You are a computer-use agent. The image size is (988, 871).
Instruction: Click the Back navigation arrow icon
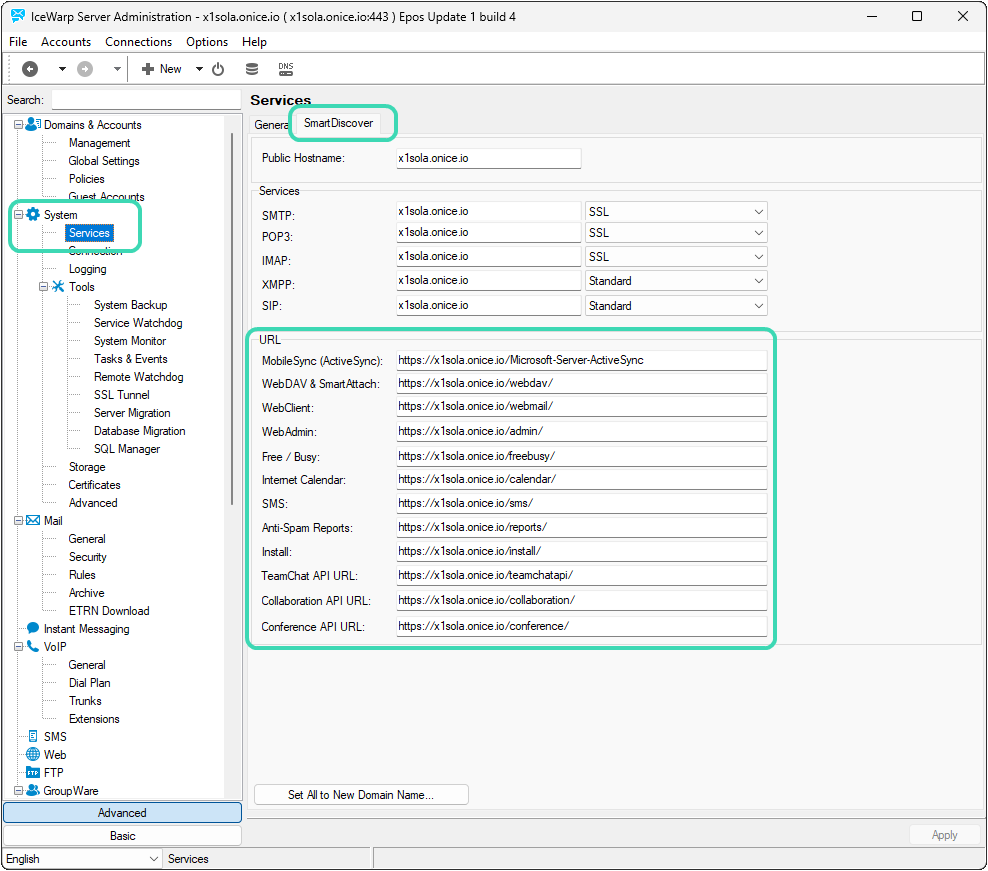pos(30,69)
